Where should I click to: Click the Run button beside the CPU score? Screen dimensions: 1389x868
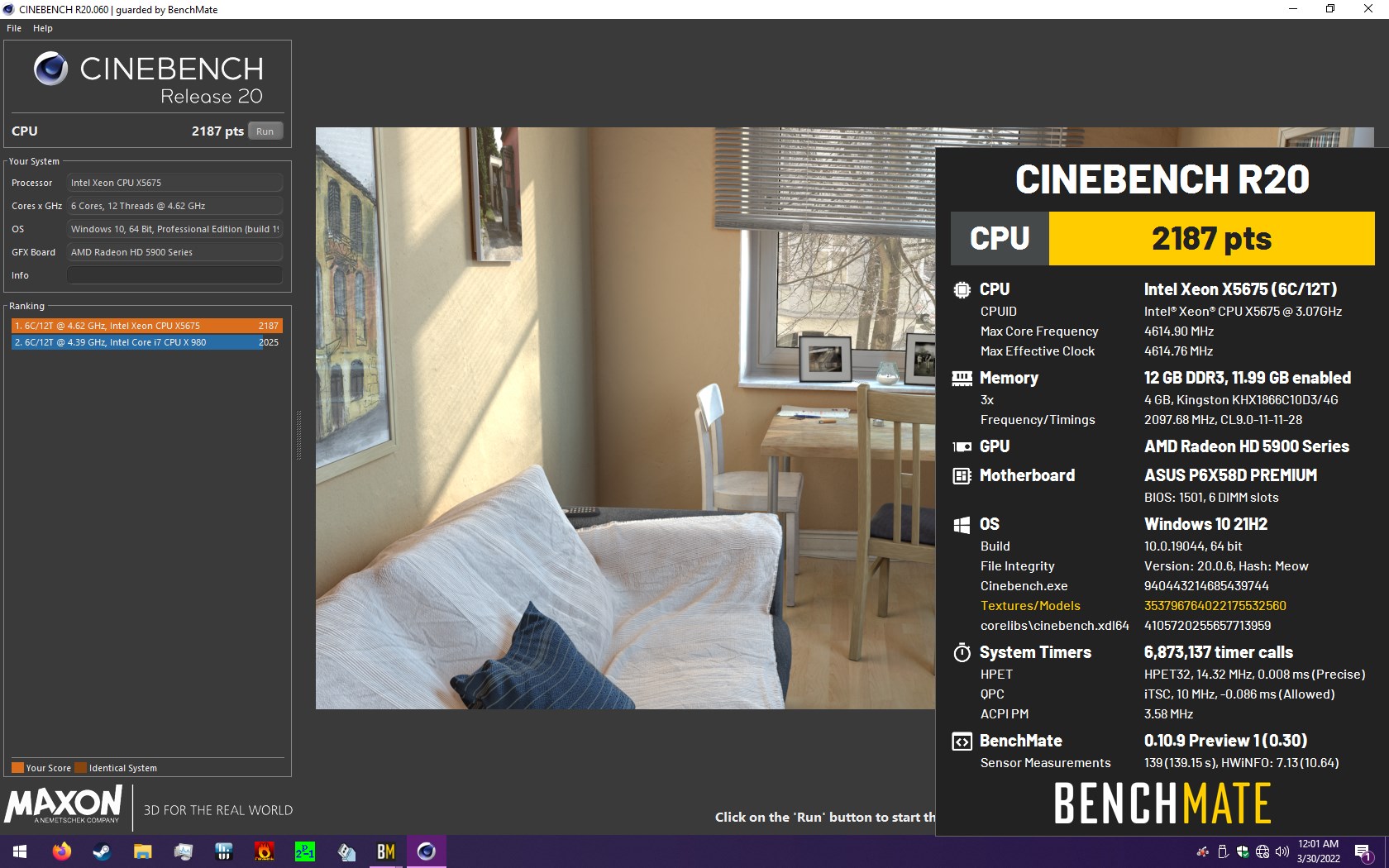[265, 131]
